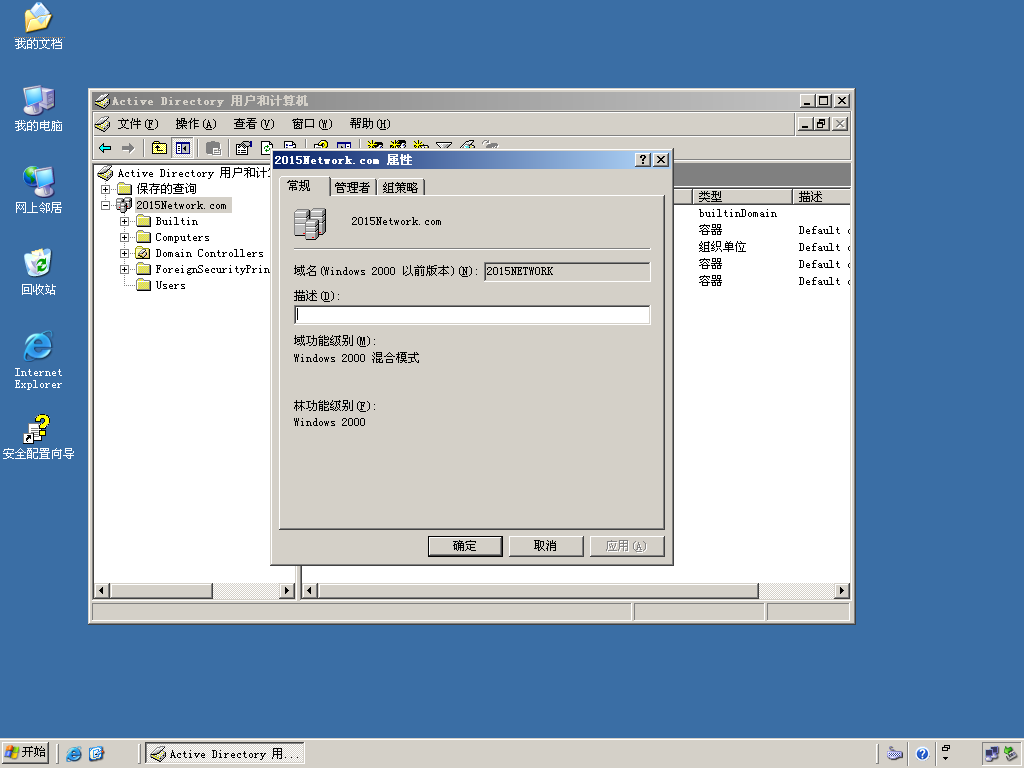
Task: Click the 应用(A) button
Action: point(626,546)
